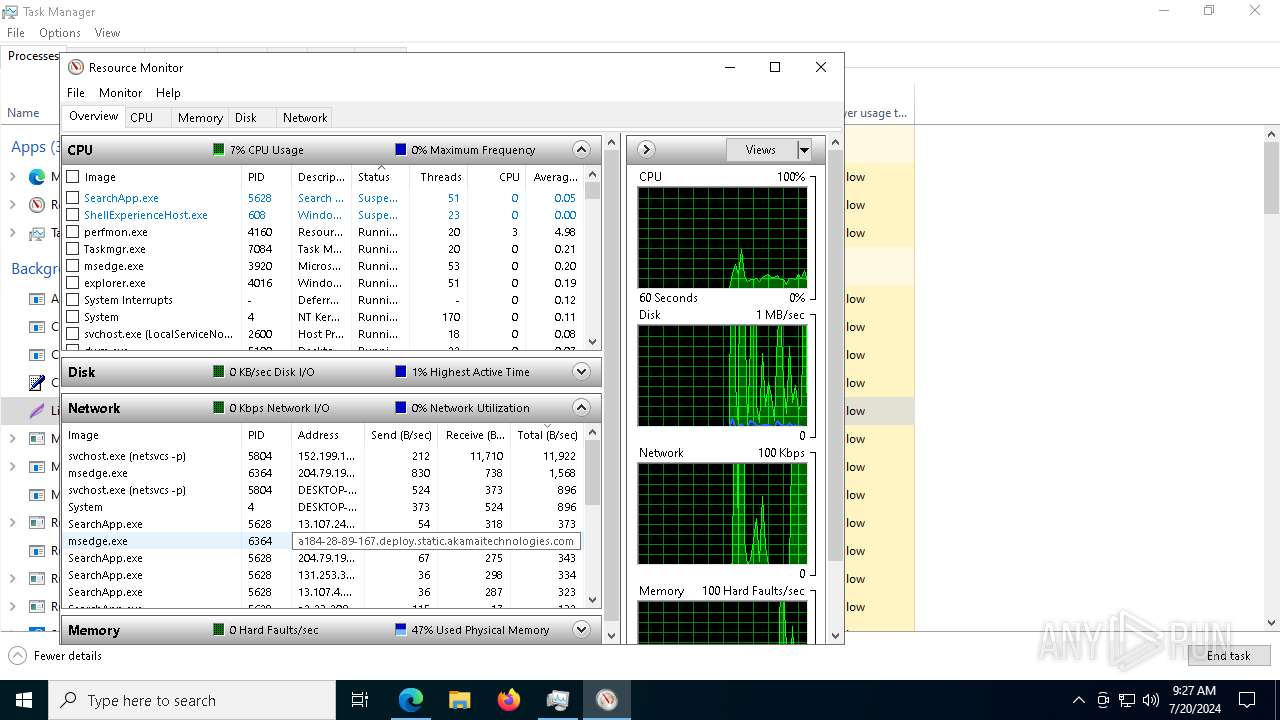Click the volume icon in system tray
The height and width of the screenshot is (720, 1280).
[x=1151, y=700]
